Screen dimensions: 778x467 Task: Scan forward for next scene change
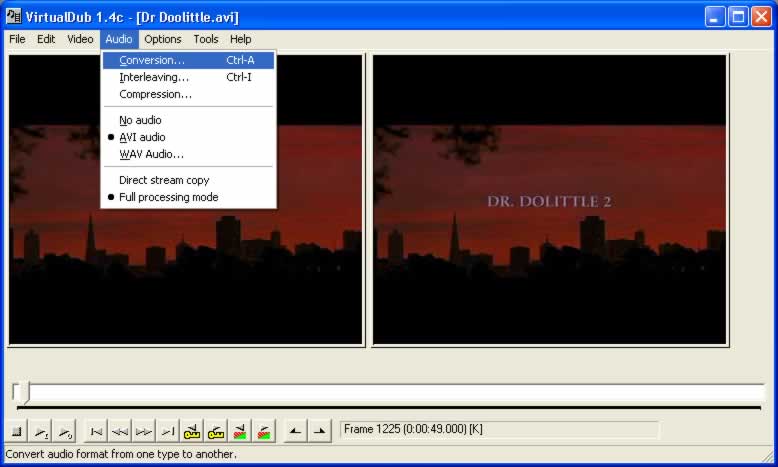click(x=263, y=431)
